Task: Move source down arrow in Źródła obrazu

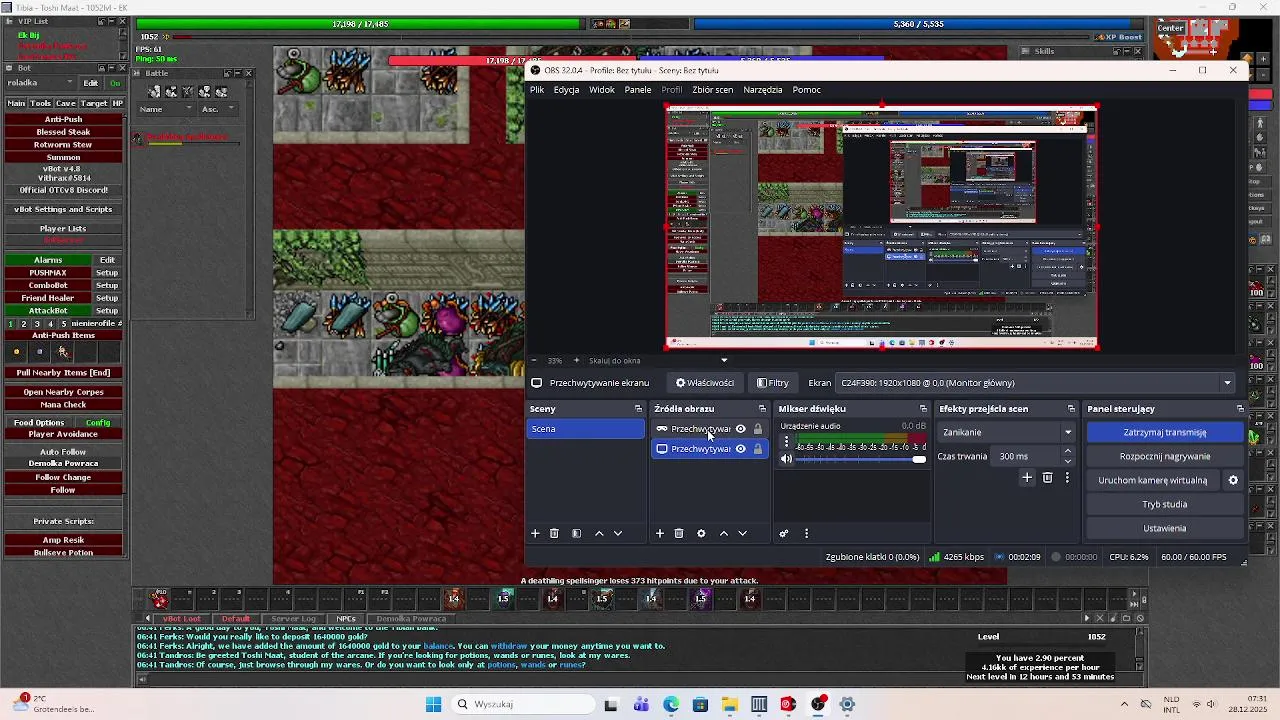Action: point(742,534)
